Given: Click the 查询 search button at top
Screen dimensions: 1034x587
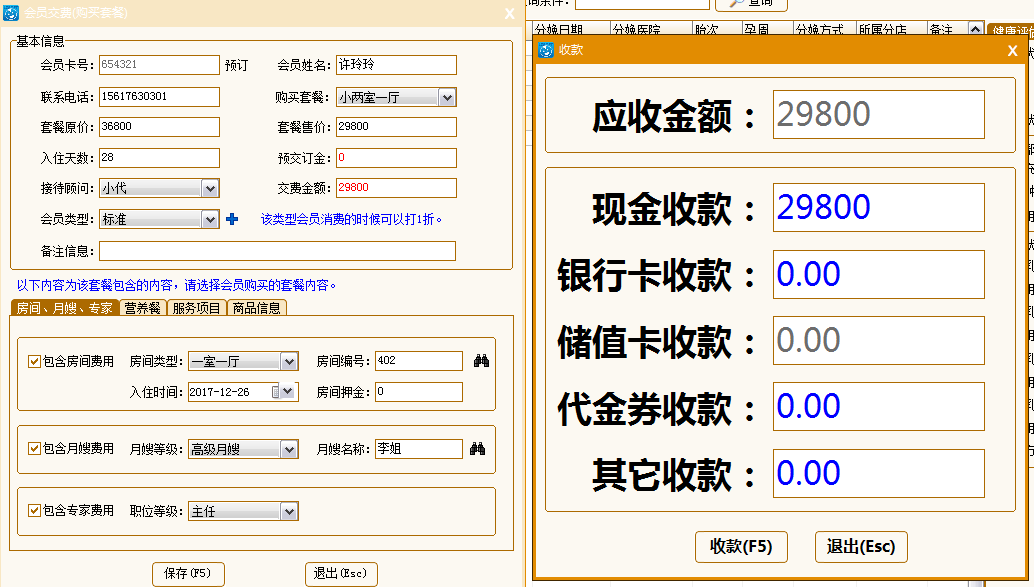Looking at the screenshot, I should (751, 3).
